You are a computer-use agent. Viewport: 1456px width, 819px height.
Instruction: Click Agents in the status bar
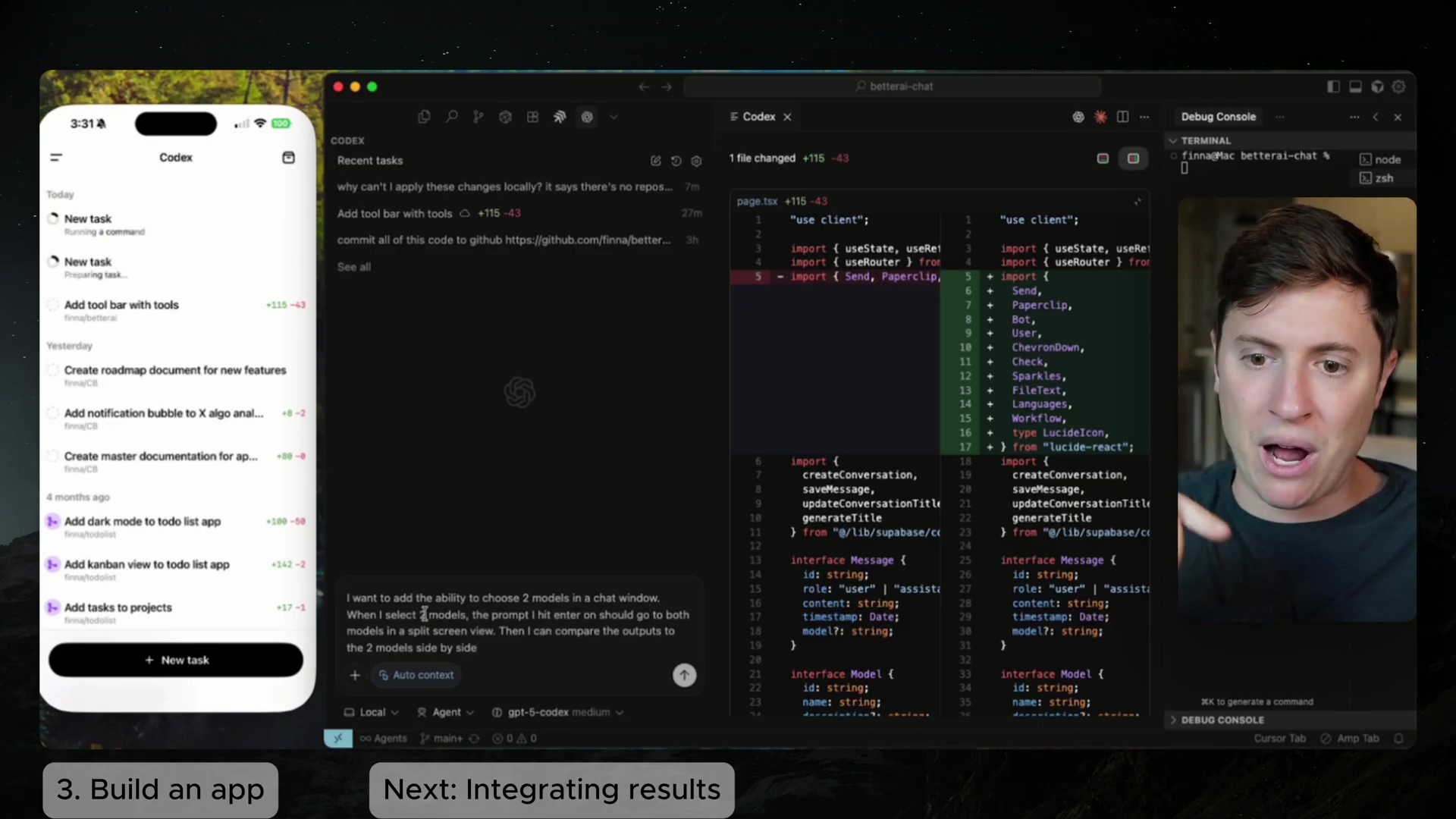384,738
